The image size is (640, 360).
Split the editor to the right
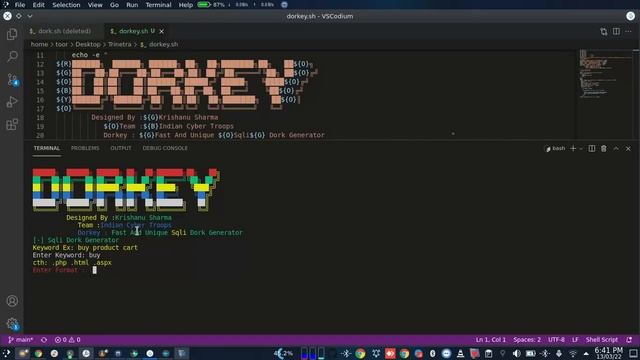(616, 31)
